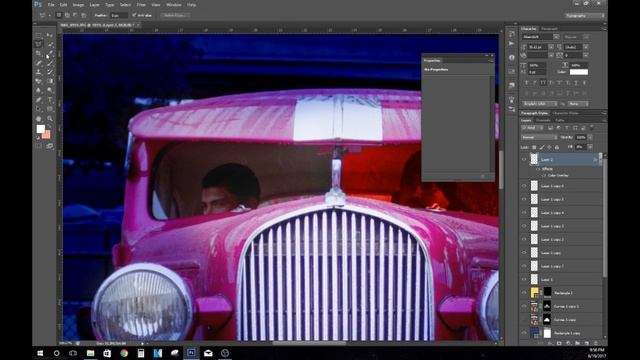
Task: Select the Clone Stamp tool
Action: point(39,72)
